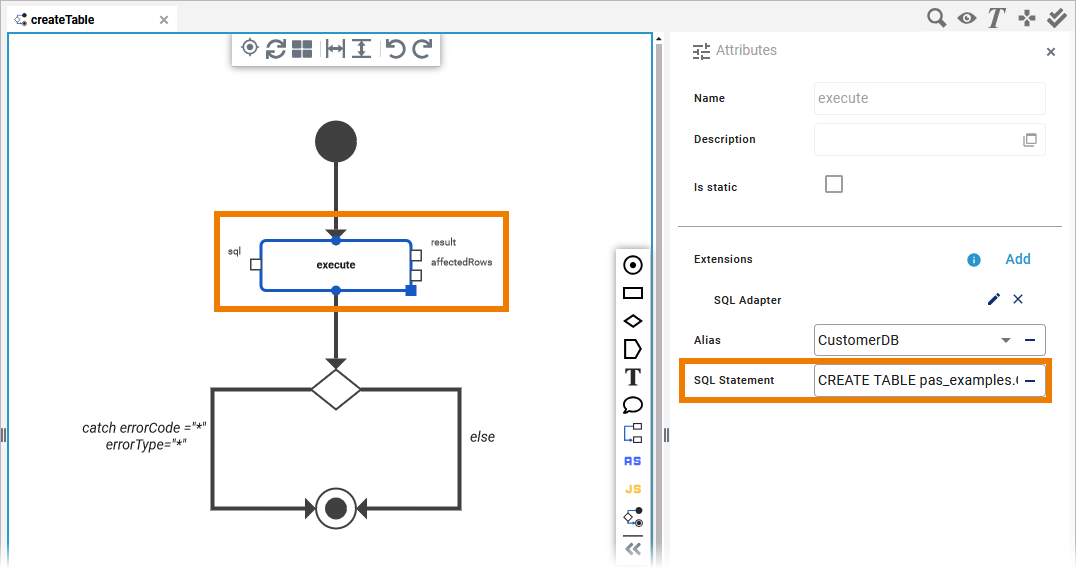Click the center diagram target icon
Image resolution: width=1076 pixels, height=569 pixels.
[x=250, y=48]
